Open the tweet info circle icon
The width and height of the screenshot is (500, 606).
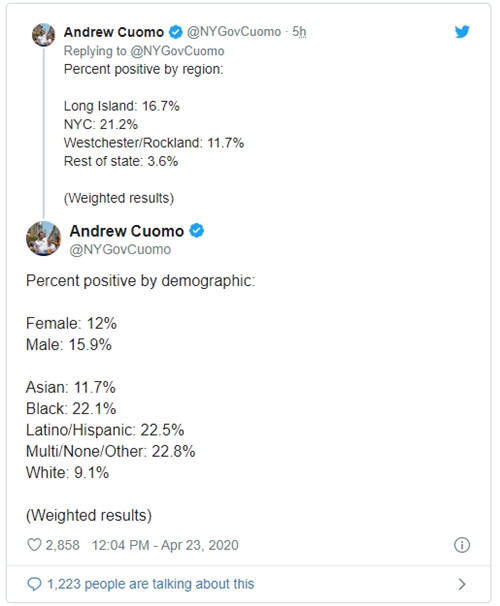[462, 545]
